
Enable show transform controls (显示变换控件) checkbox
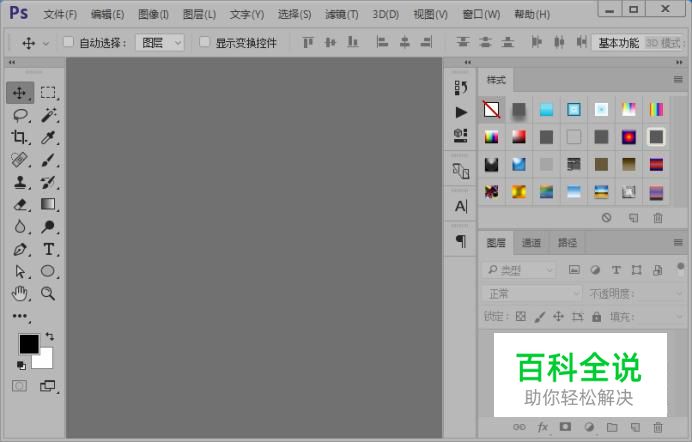[x=204, y=42]
